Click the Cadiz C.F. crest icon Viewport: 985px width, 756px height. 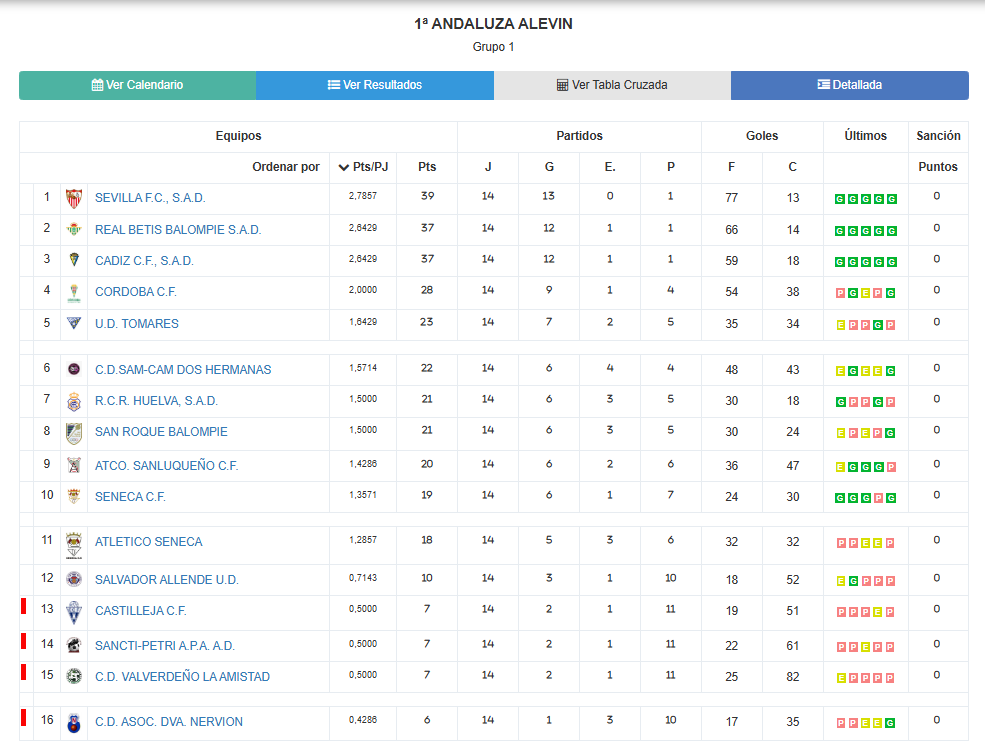(73, 260)
